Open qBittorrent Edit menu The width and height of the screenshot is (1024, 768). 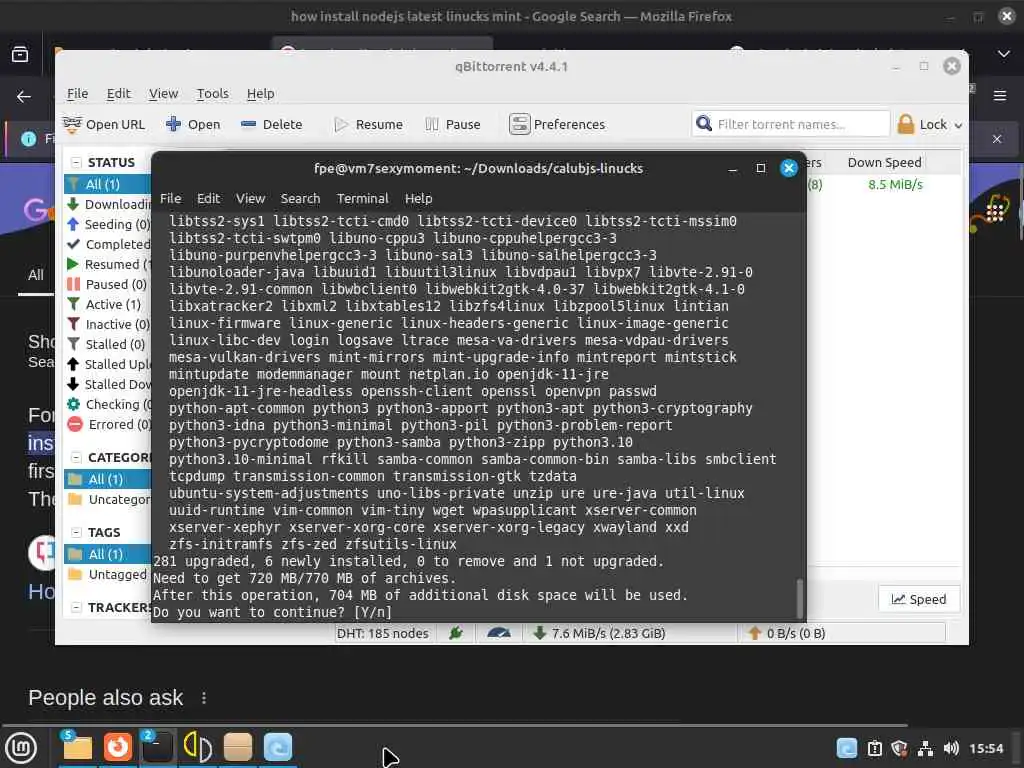(118, 93)
